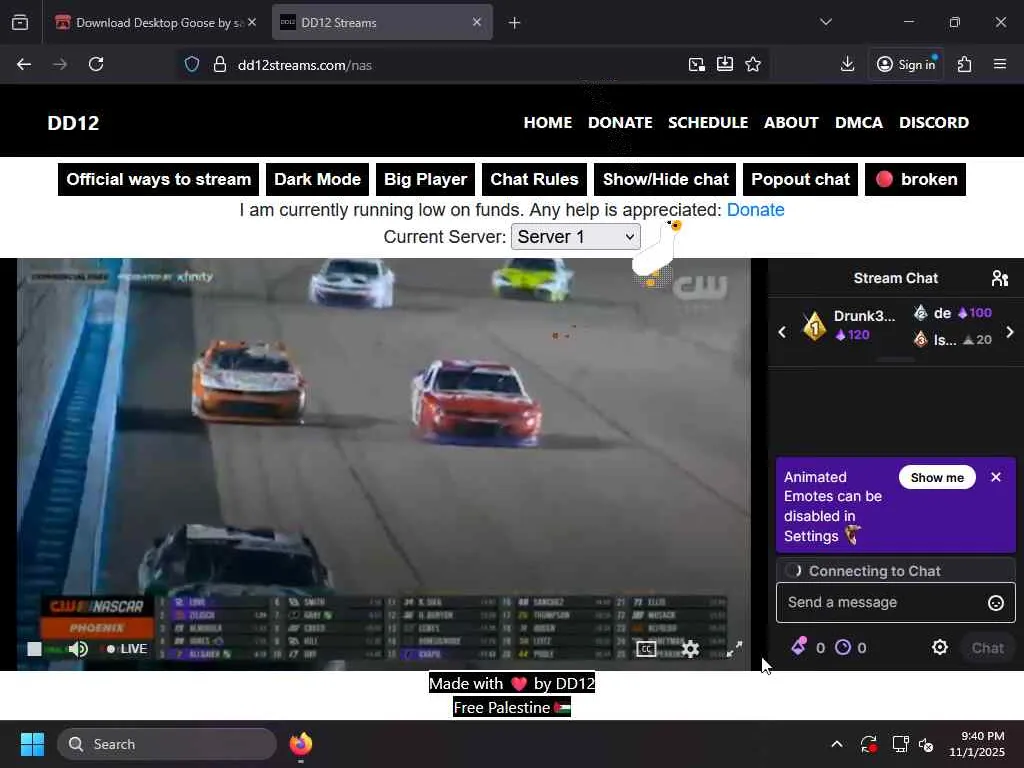Viewport: 1024px width, 768px height.
Task: Open muted volume tray icon
Action: point(926,744)
